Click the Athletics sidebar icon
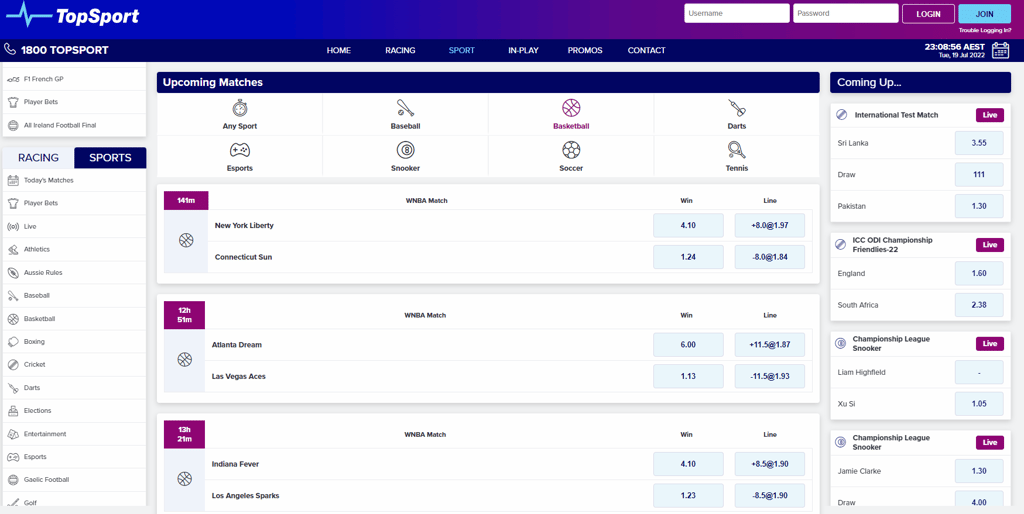 click(x=12, y=249)
